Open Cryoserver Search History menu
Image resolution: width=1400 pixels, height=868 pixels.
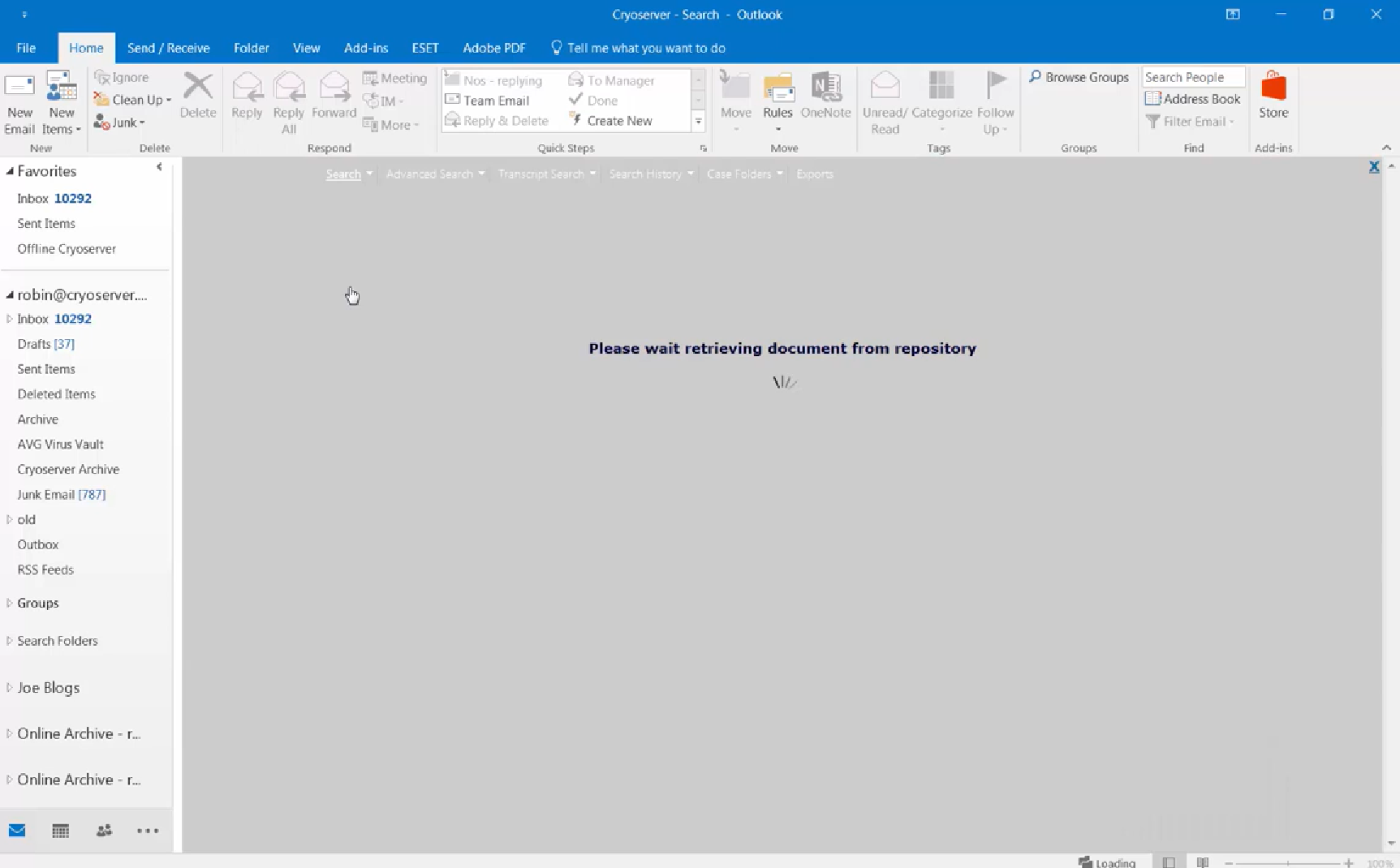[x=651, y=174]
